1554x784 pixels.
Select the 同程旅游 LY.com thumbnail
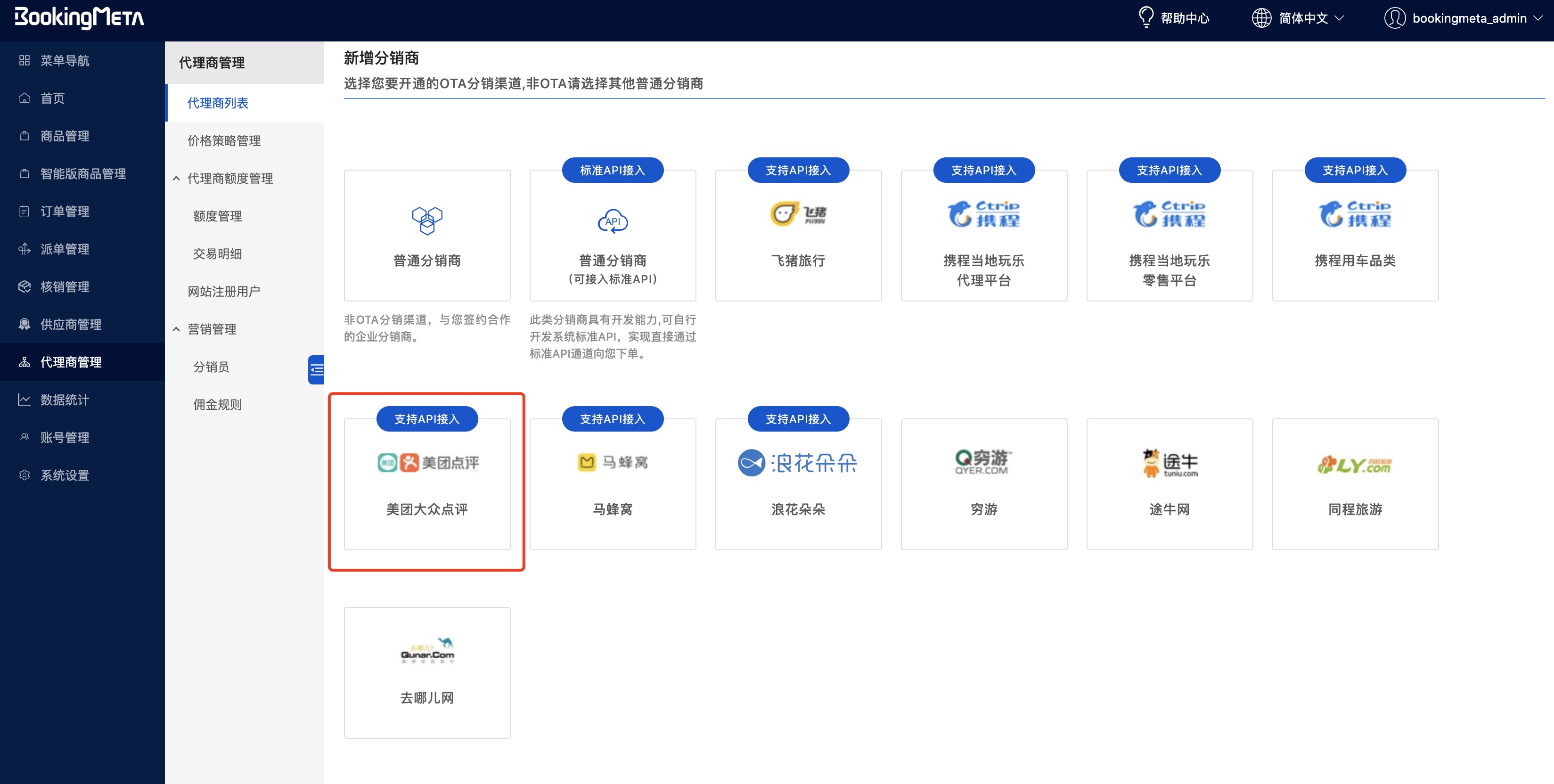coord(1354,465)
